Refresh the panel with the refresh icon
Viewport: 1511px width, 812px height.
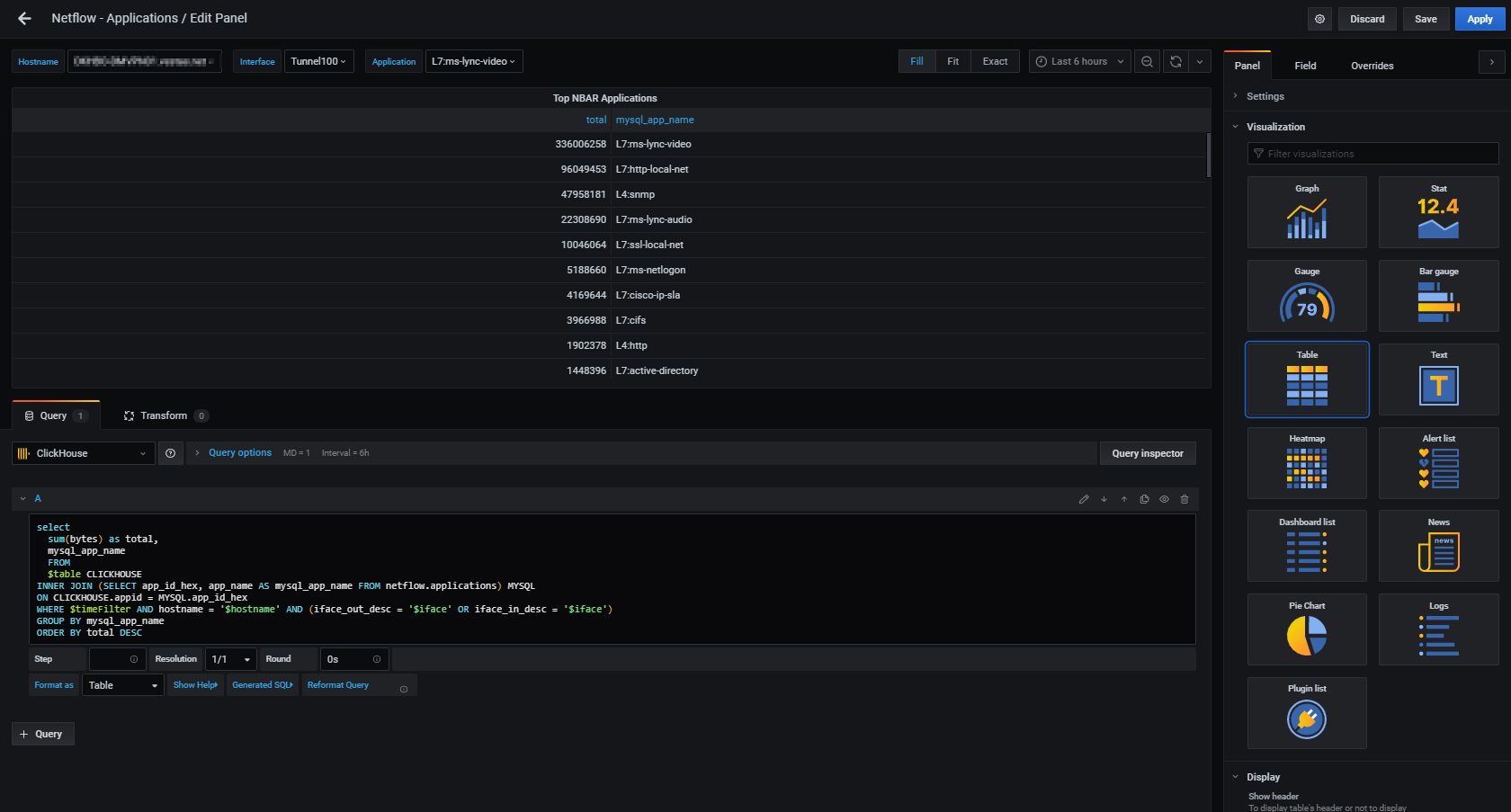pos(1176,60)
